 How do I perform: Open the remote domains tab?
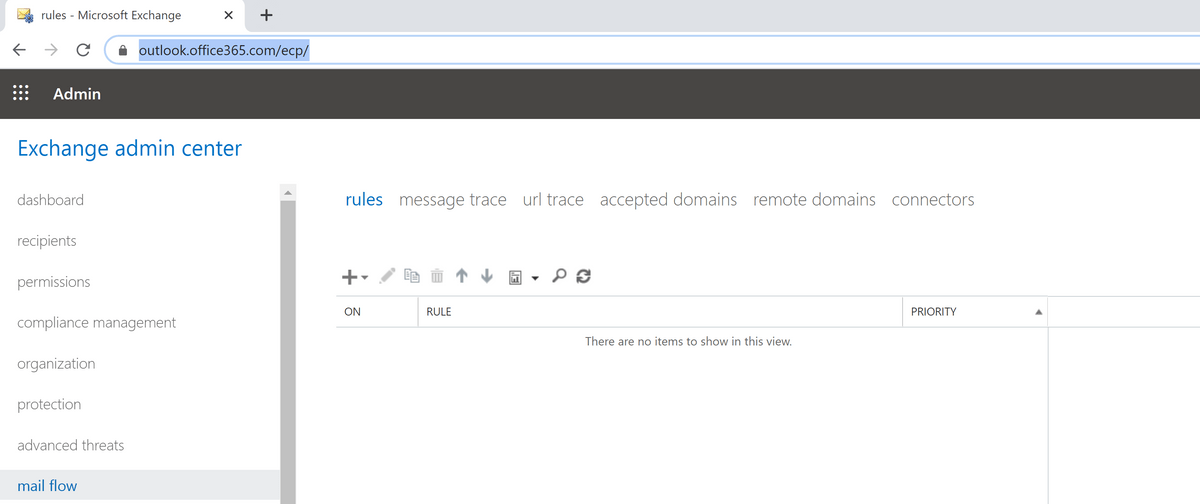click(814, 200)
